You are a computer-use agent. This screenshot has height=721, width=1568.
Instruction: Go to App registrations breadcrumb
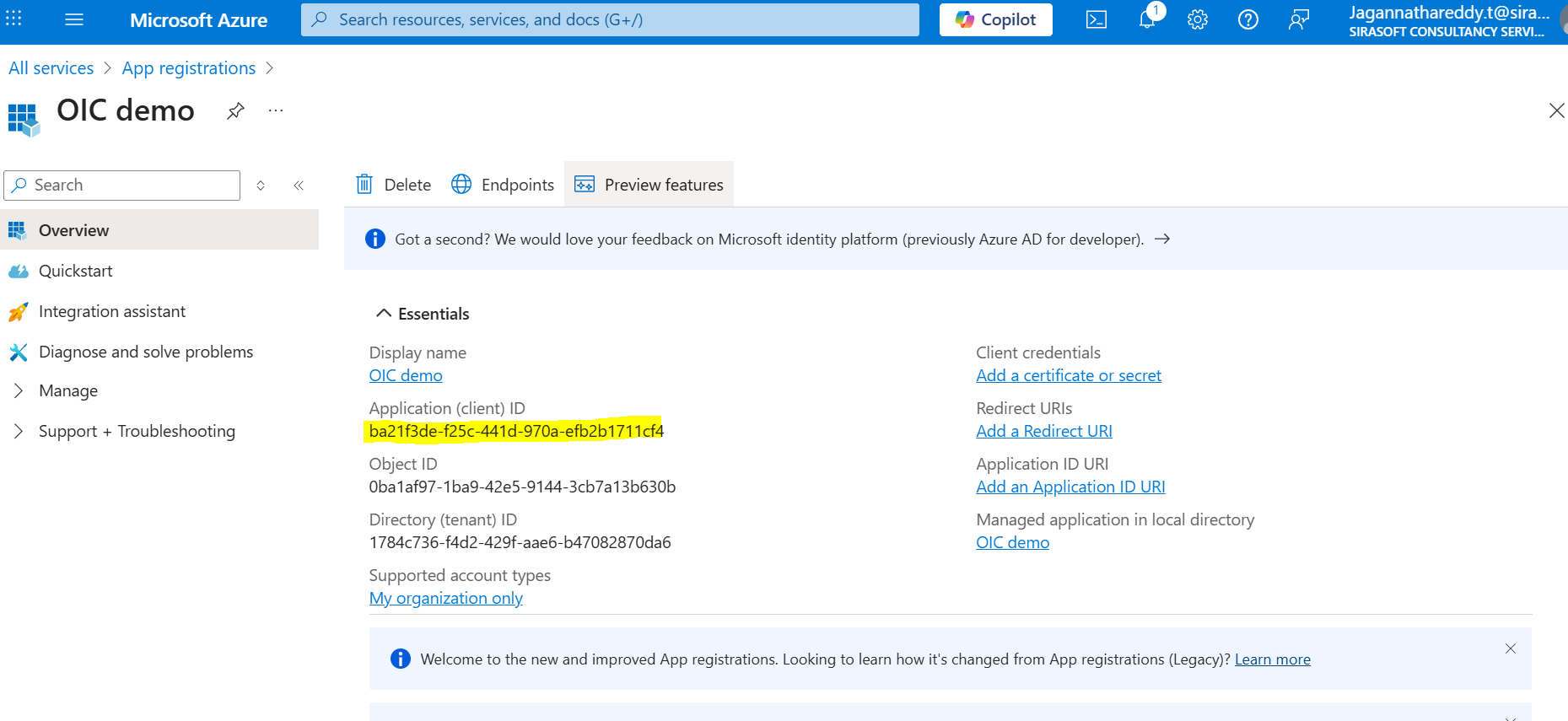point(189,67)
